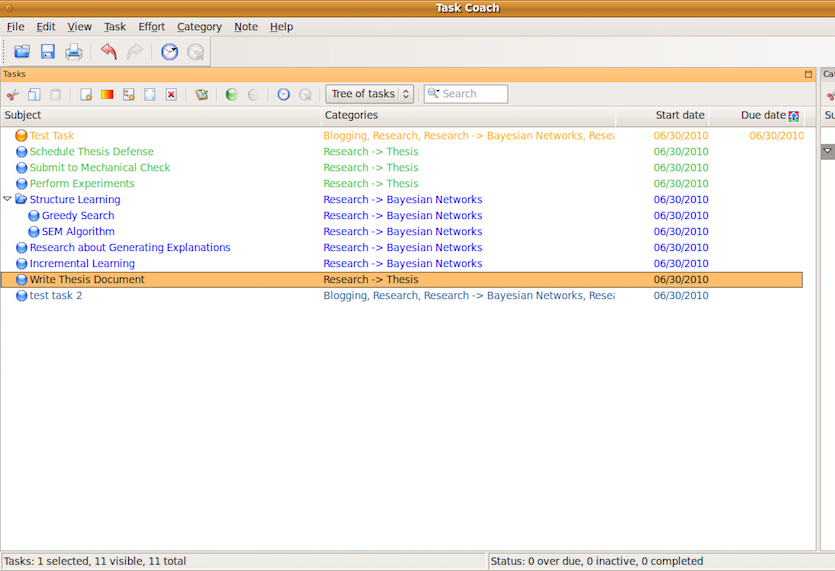Maximize the Tasks panel with corner button

808,74
